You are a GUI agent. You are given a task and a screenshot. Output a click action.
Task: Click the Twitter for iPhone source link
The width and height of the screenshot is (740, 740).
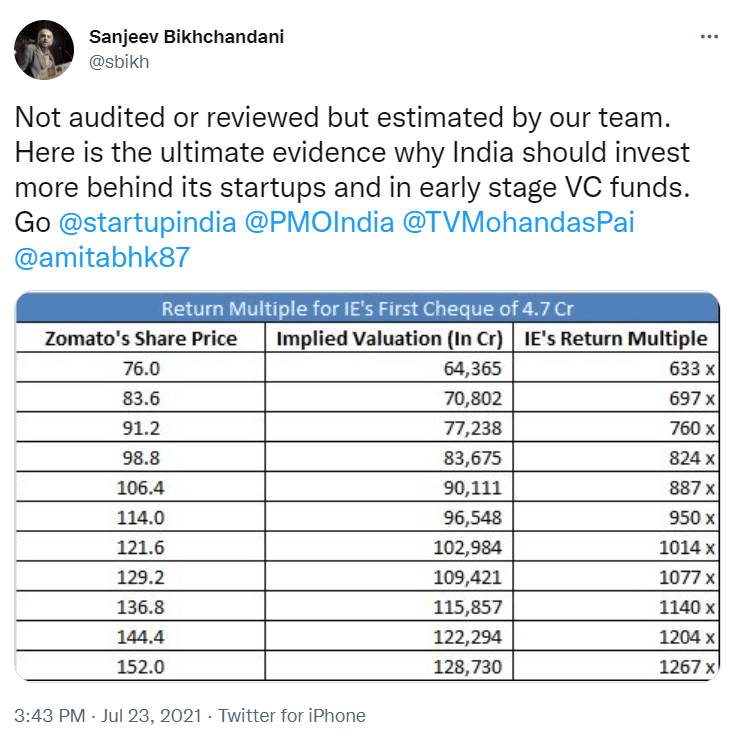coord(292,715)
